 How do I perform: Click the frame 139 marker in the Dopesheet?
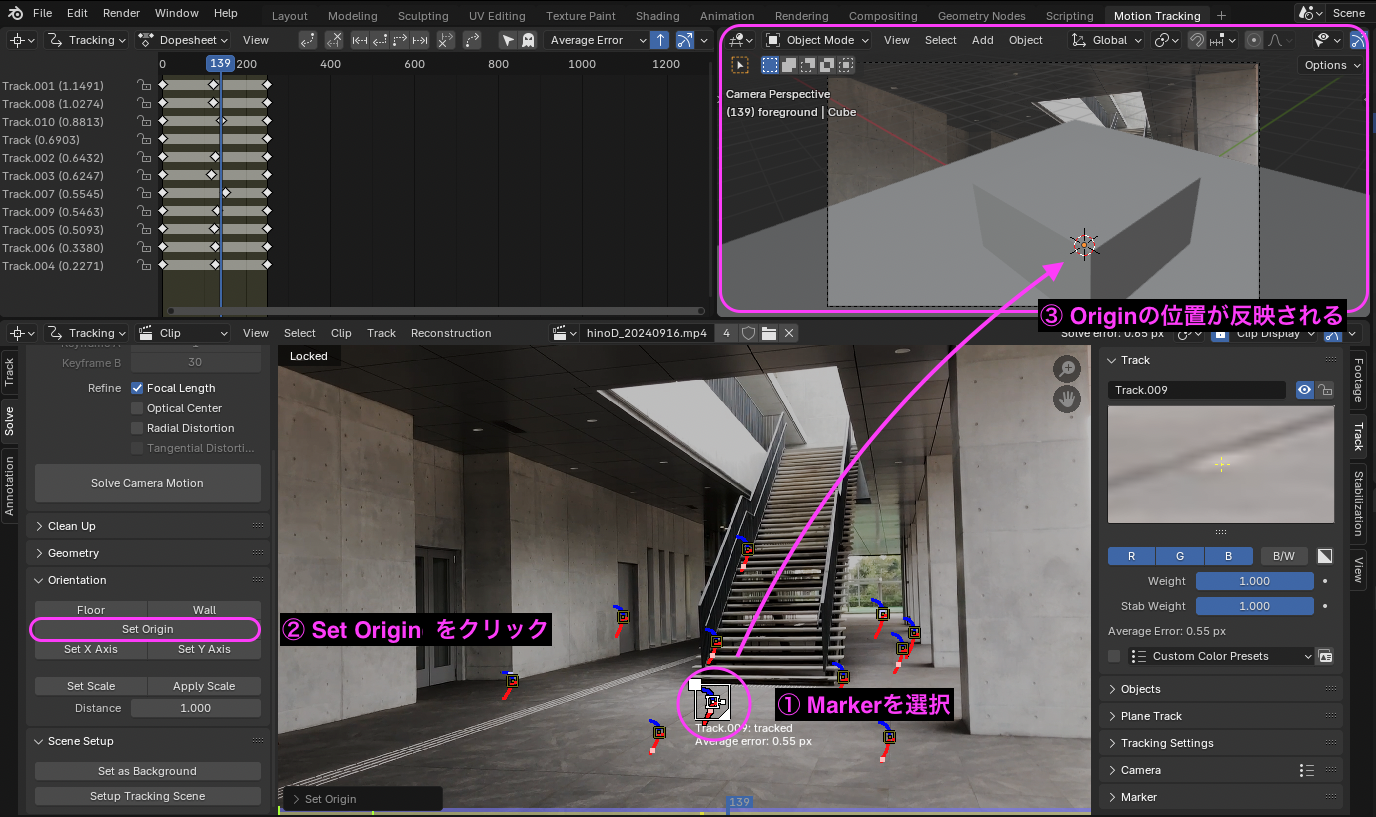coord(220,63)
